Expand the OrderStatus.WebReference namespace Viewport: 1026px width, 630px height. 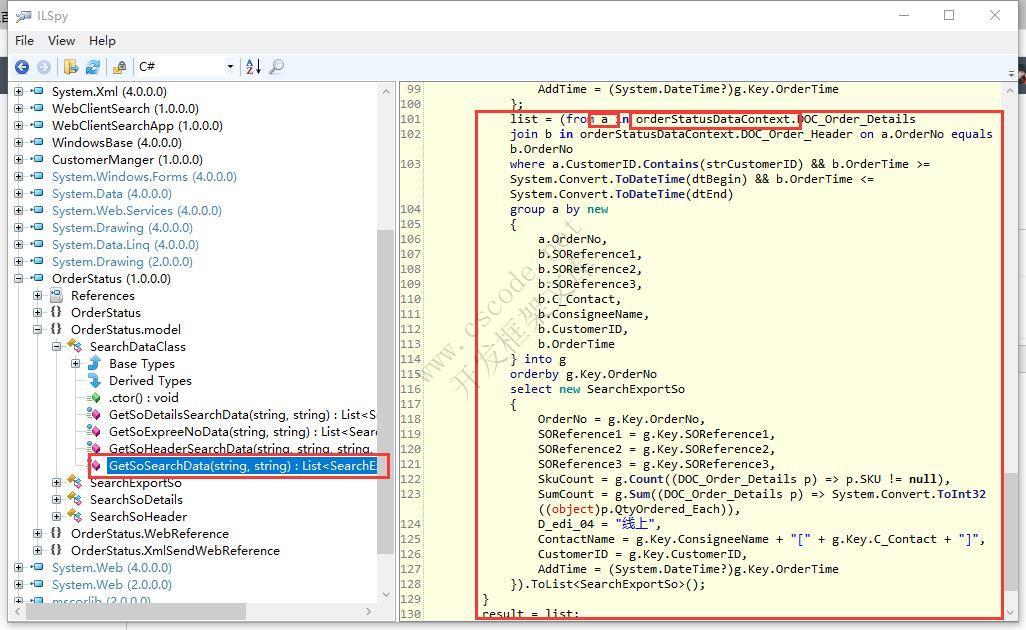click(38, 534)
